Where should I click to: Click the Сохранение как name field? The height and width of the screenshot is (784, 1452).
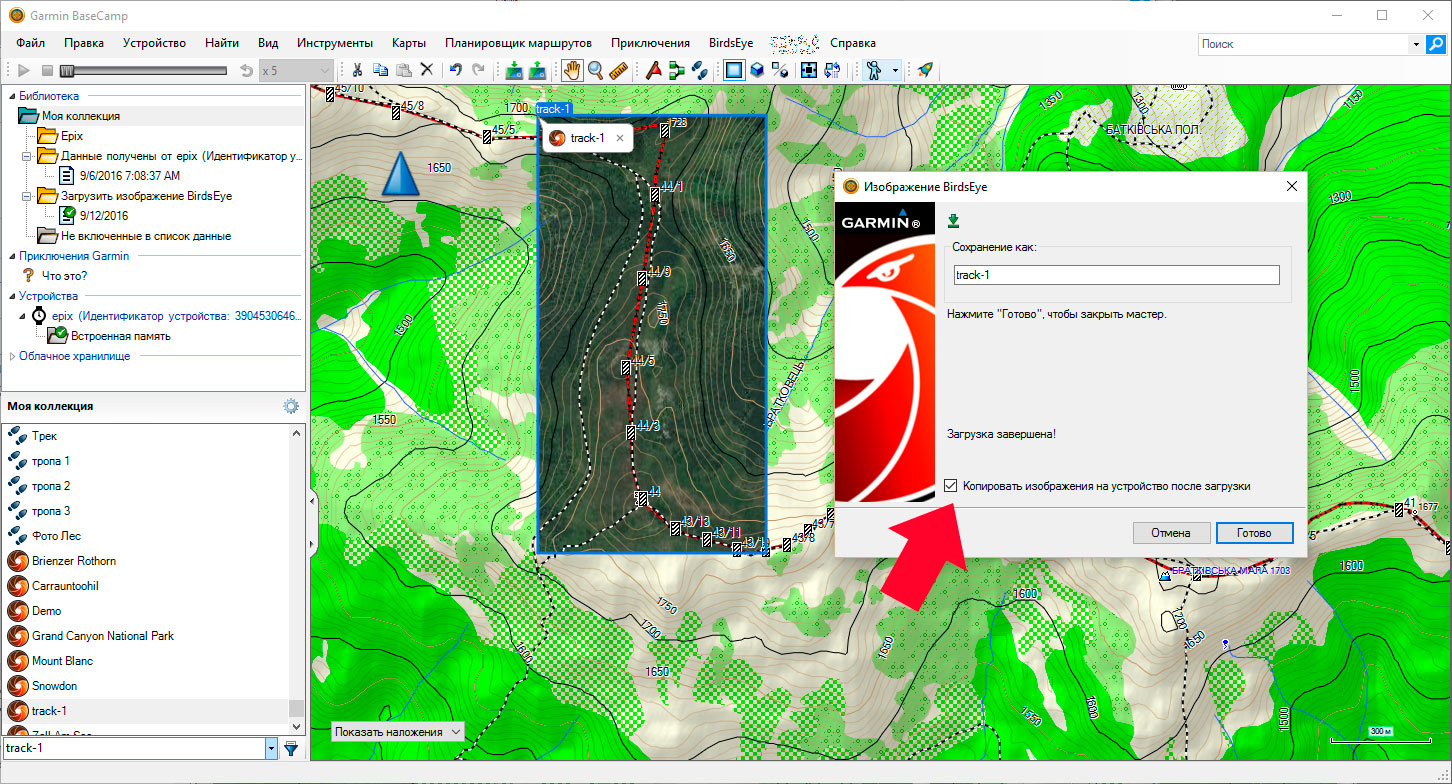[1116, 275]
